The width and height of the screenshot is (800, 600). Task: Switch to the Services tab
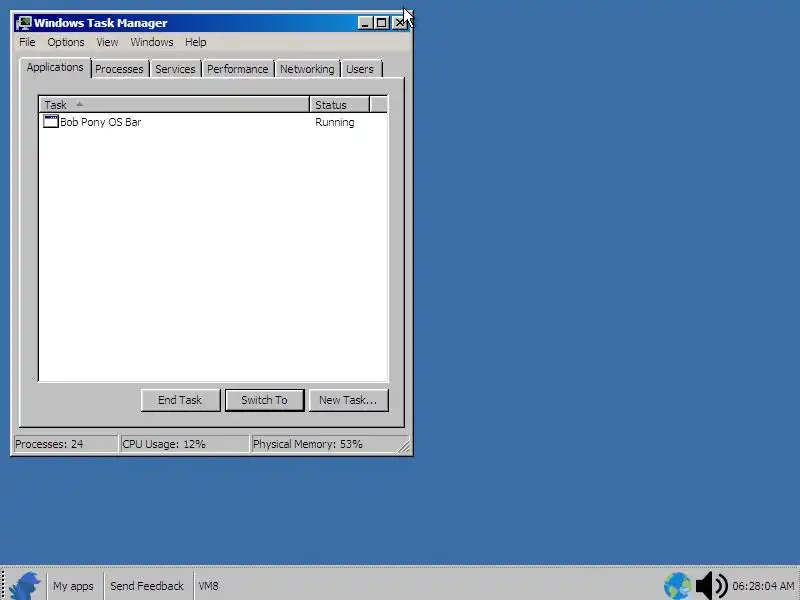click(175, 69)
